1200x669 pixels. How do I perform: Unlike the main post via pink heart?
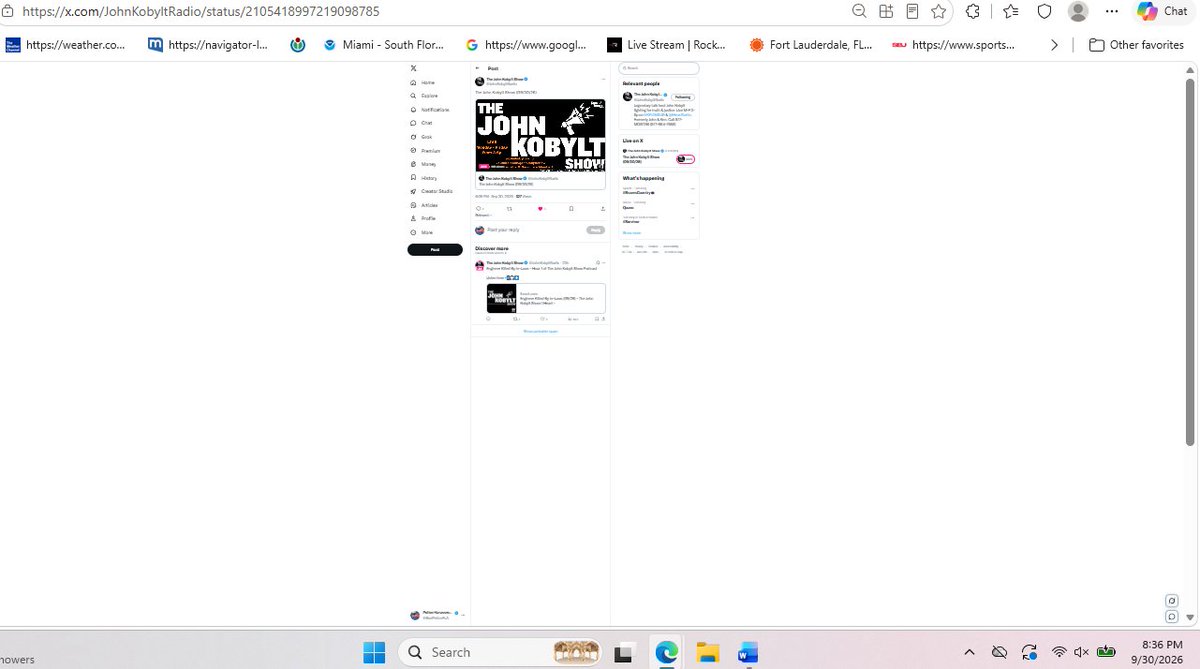point(540,208)
